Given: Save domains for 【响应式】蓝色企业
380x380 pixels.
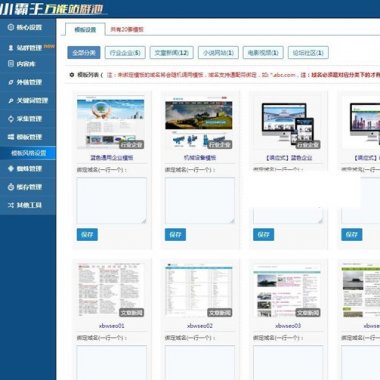Looking at the screenshot, I should point(264,235).
